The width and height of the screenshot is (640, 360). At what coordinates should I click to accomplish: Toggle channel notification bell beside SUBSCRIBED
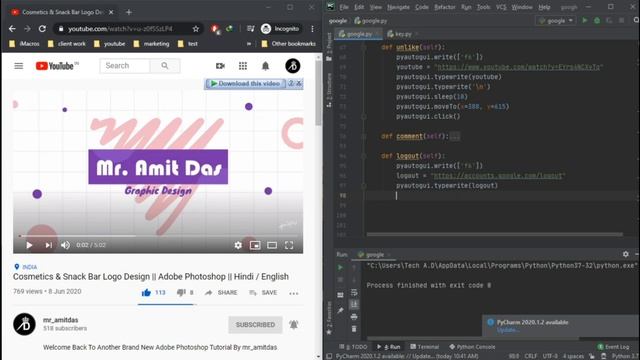[x=293, y=324]
